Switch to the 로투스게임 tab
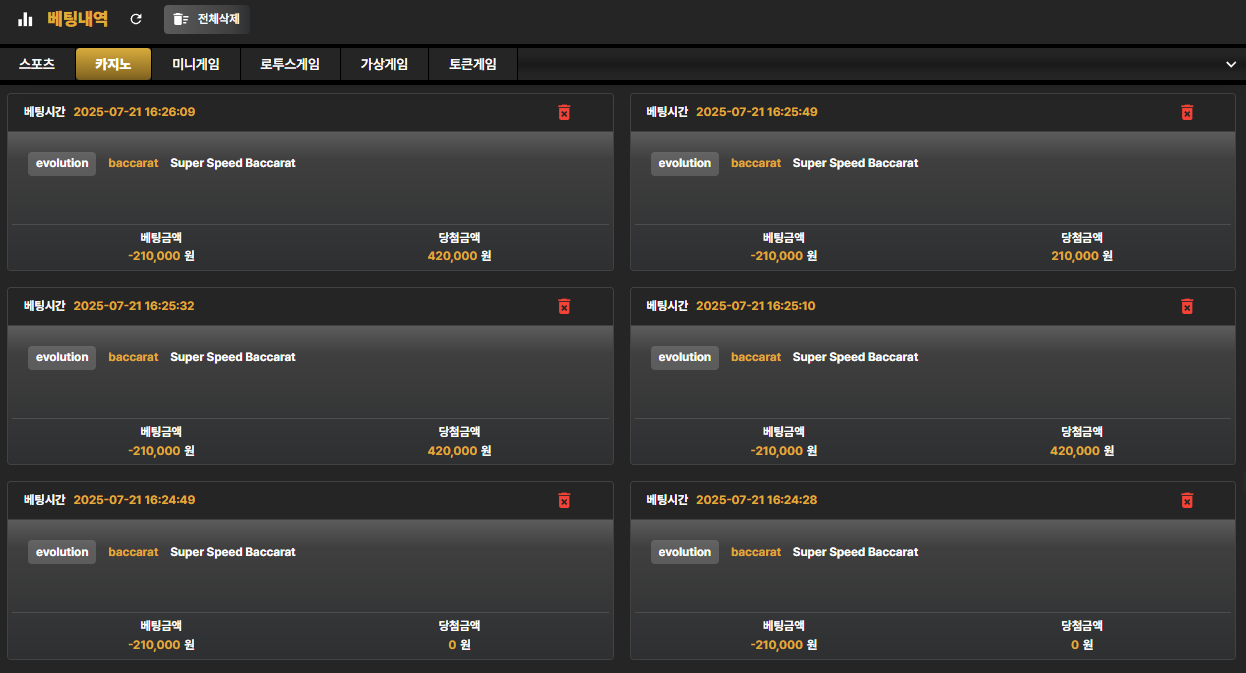The width and height of the screenshot is (1246, 673). point(290,64)
